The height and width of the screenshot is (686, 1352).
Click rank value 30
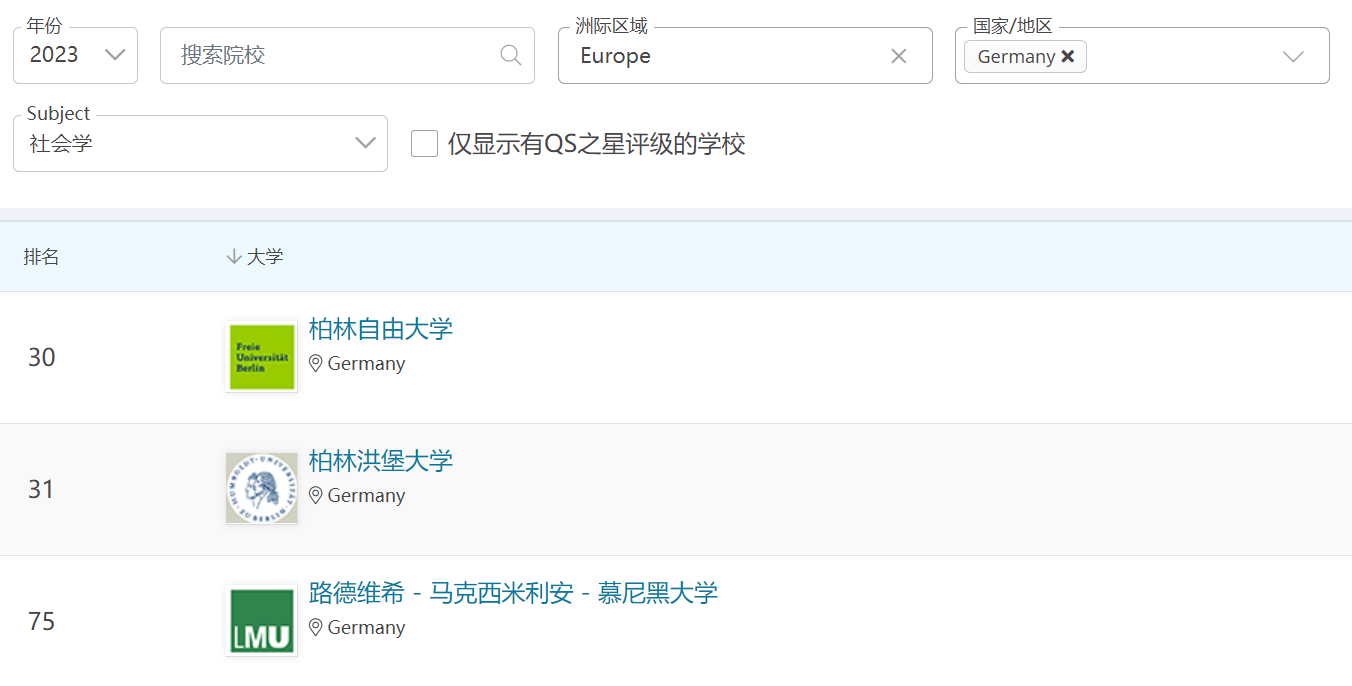tap(42, 357)
